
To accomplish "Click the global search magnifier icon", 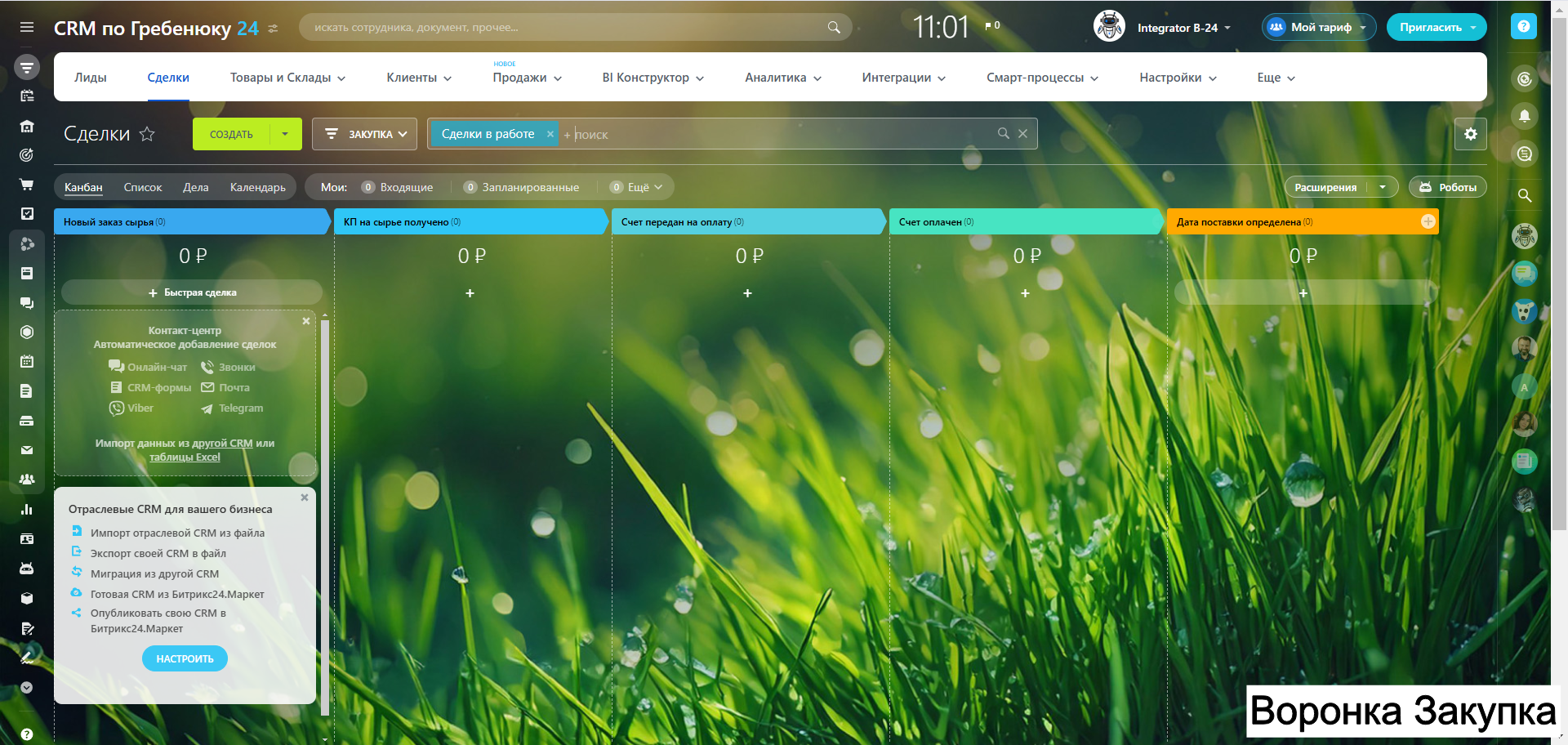I will coord(834,27).
